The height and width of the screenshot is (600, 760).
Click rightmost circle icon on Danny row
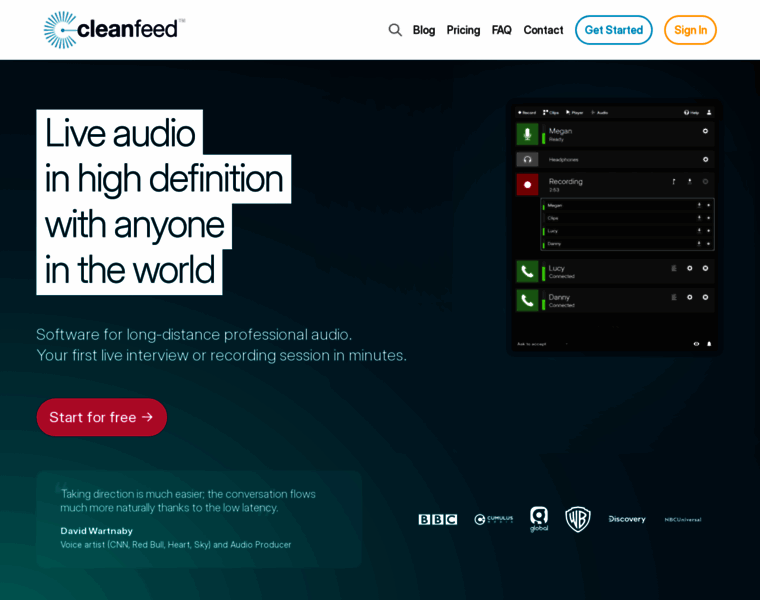coord(705,297)
